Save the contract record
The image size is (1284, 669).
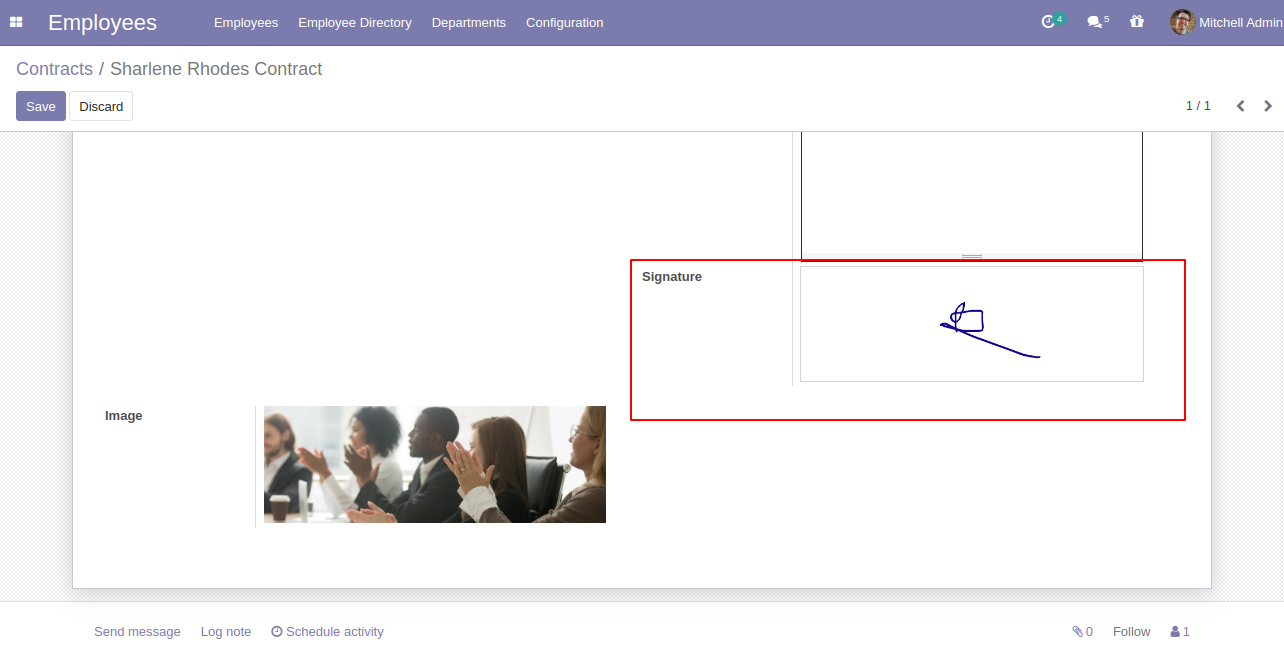pyautogui.click(x=41, y=106)
